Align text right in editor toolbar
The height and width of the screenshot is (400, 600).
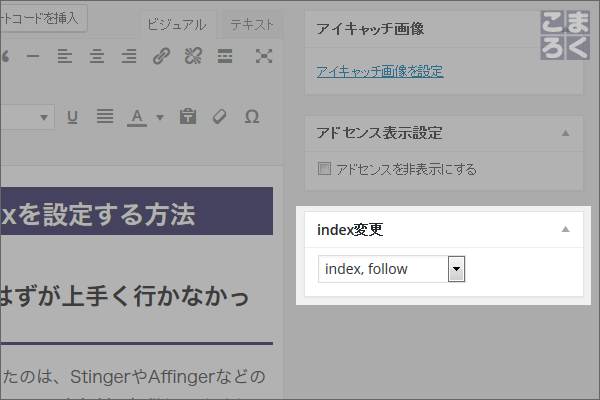pyautogui.click(x=129, y=56)
